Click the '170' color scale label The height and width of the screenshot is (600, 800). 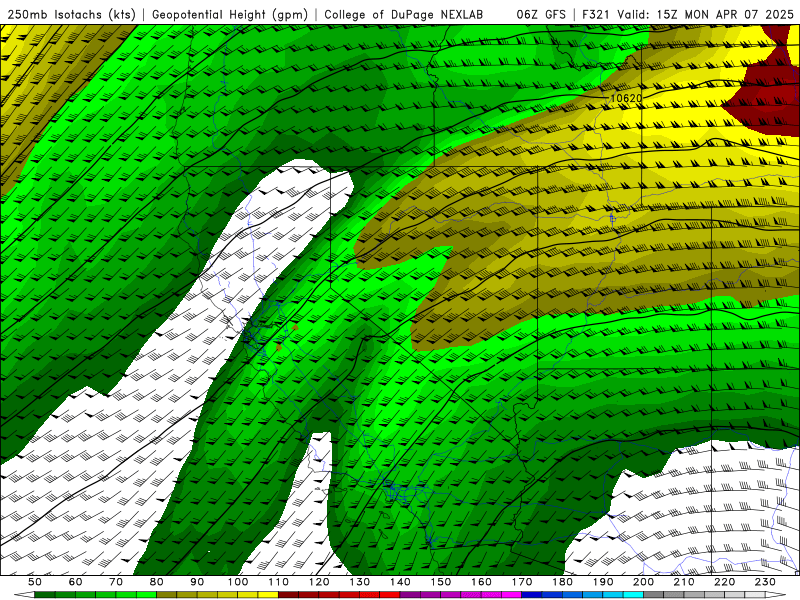[522, 582]
